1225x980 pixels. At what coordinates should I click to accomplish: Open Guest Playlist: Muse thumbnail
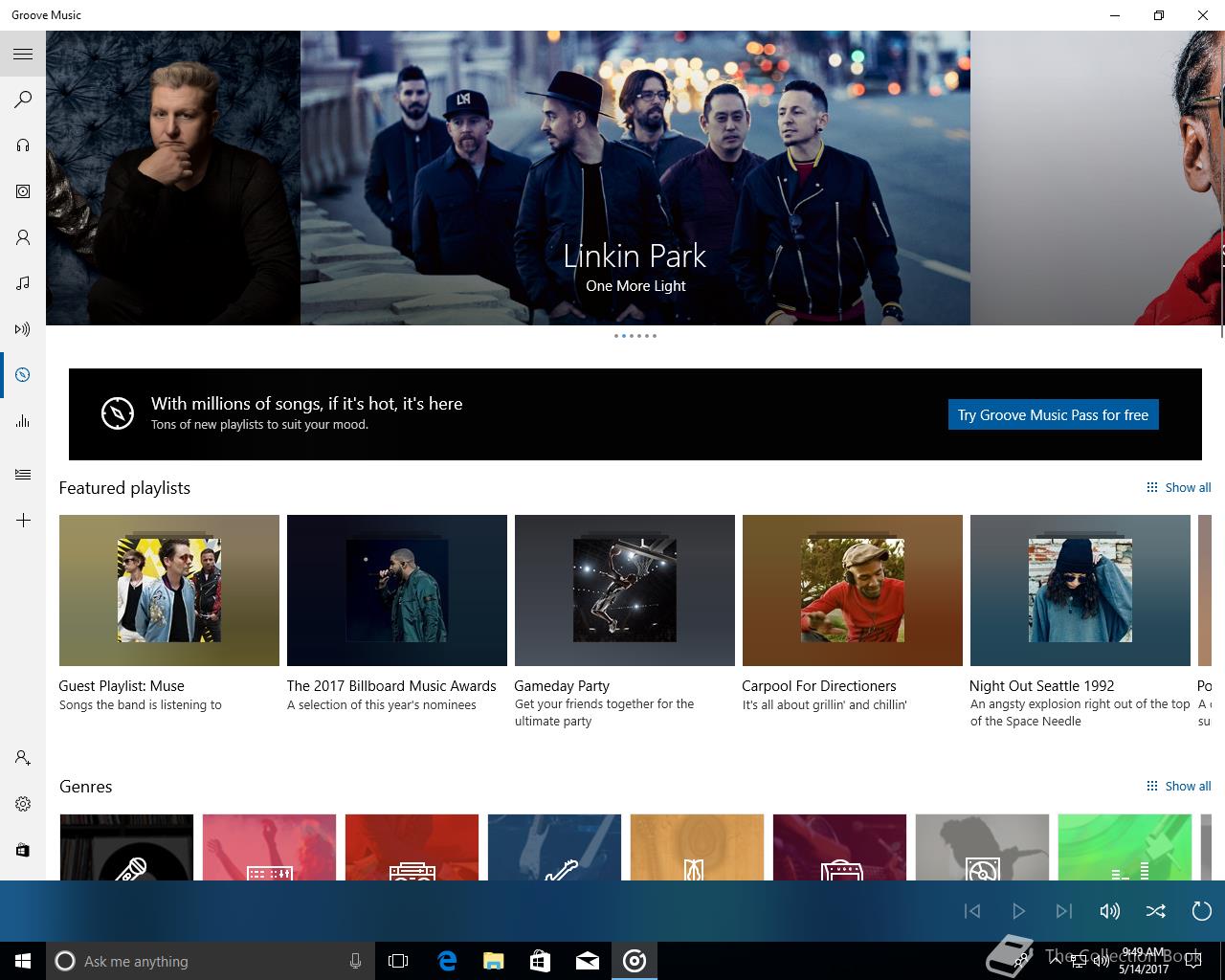click(x=169, y=590)
